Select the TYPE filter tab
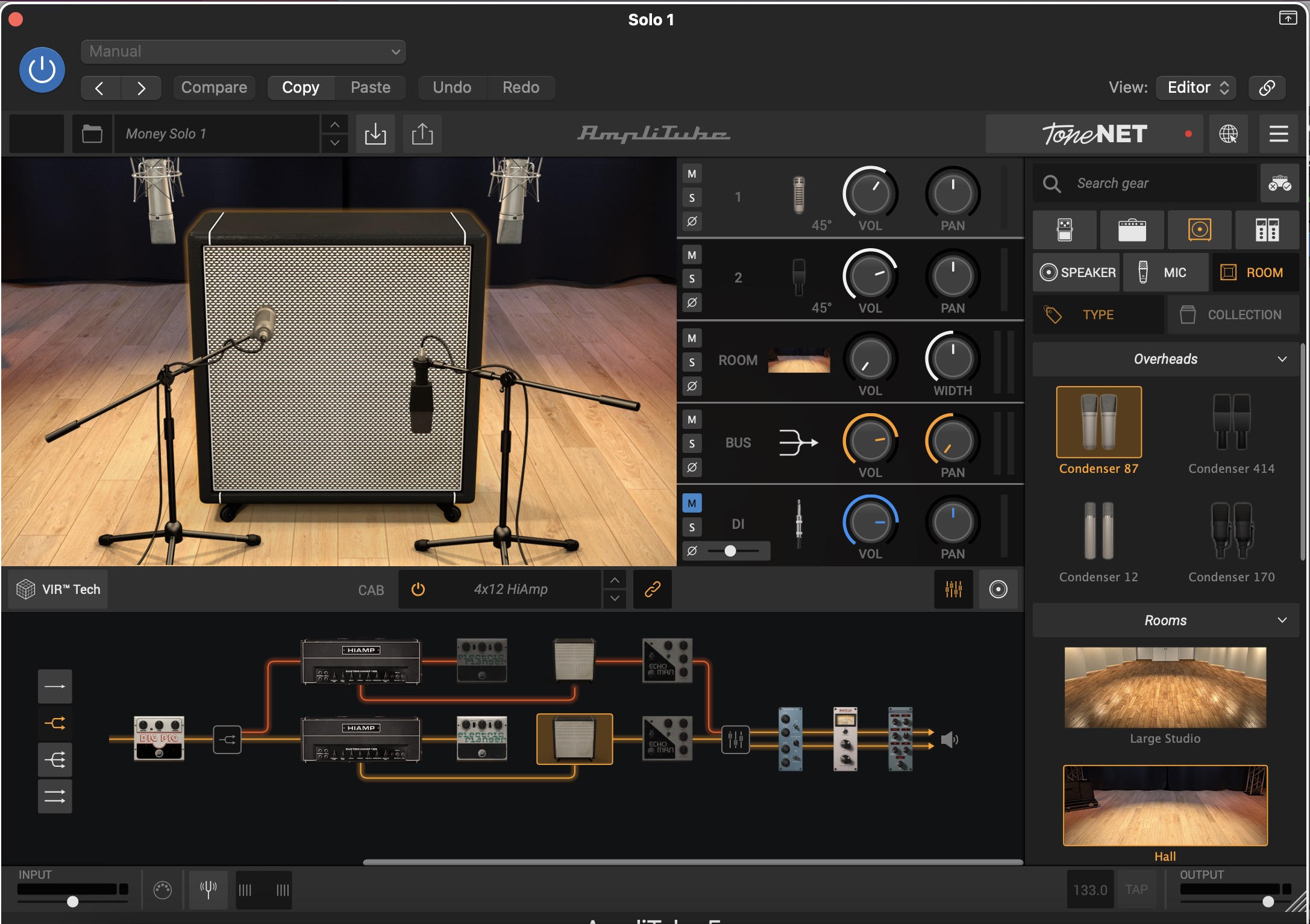 (1098, 314)
